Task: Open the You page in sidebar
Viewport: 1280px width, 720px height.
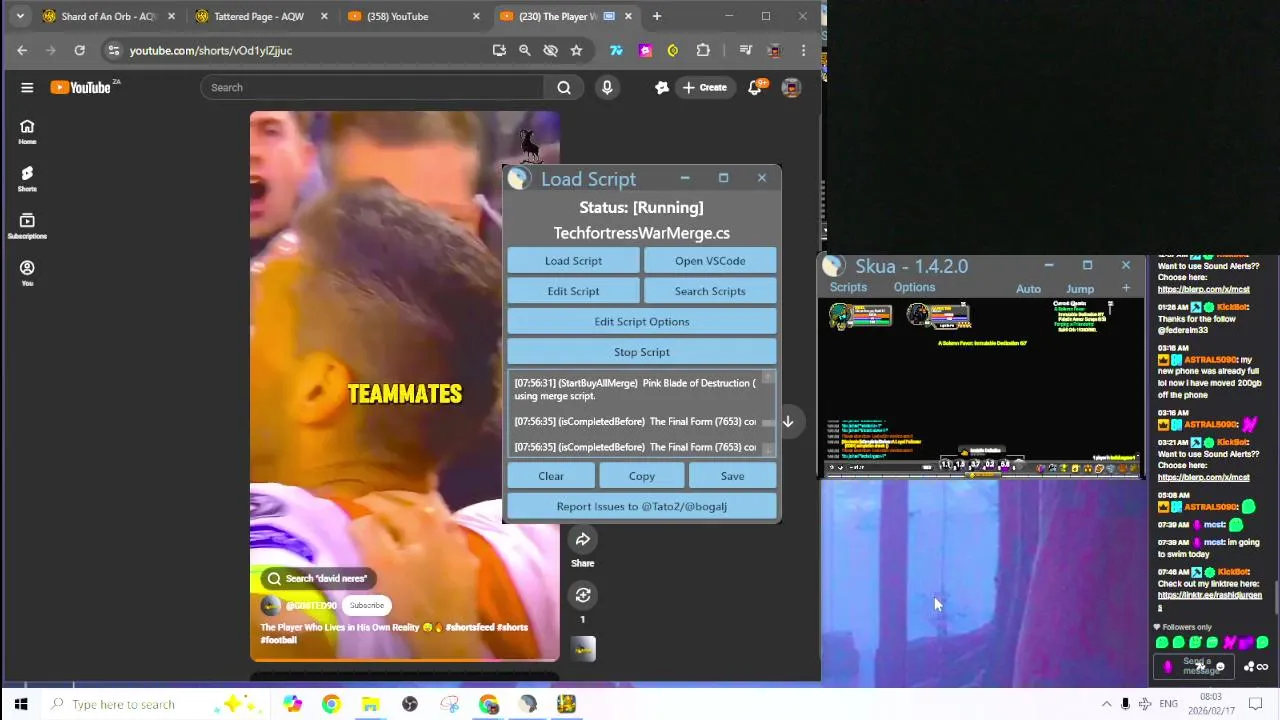Action: click(x=27, y=273)
